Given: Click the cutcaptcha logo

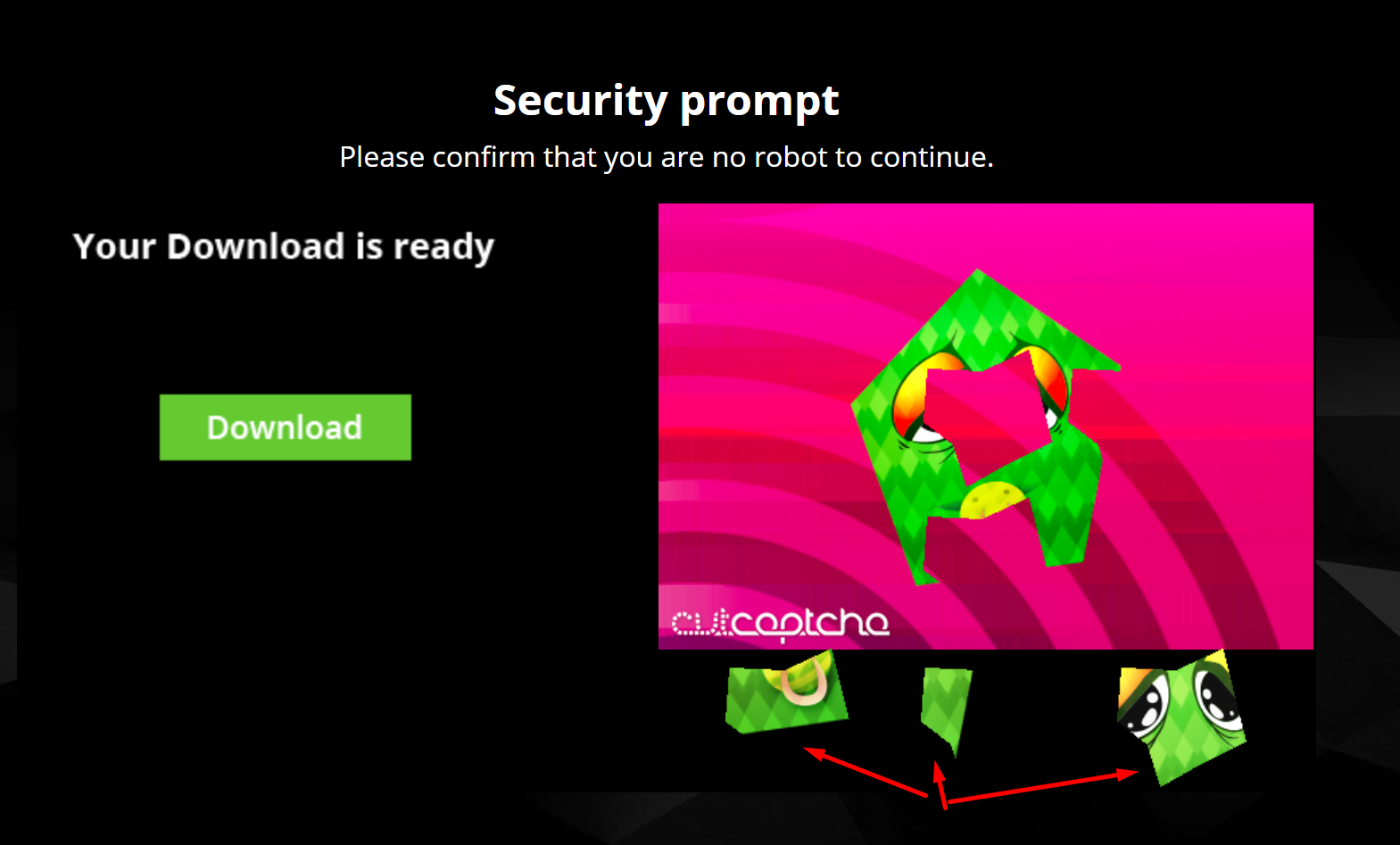Looking at the screenshot, I should (780, 622).
